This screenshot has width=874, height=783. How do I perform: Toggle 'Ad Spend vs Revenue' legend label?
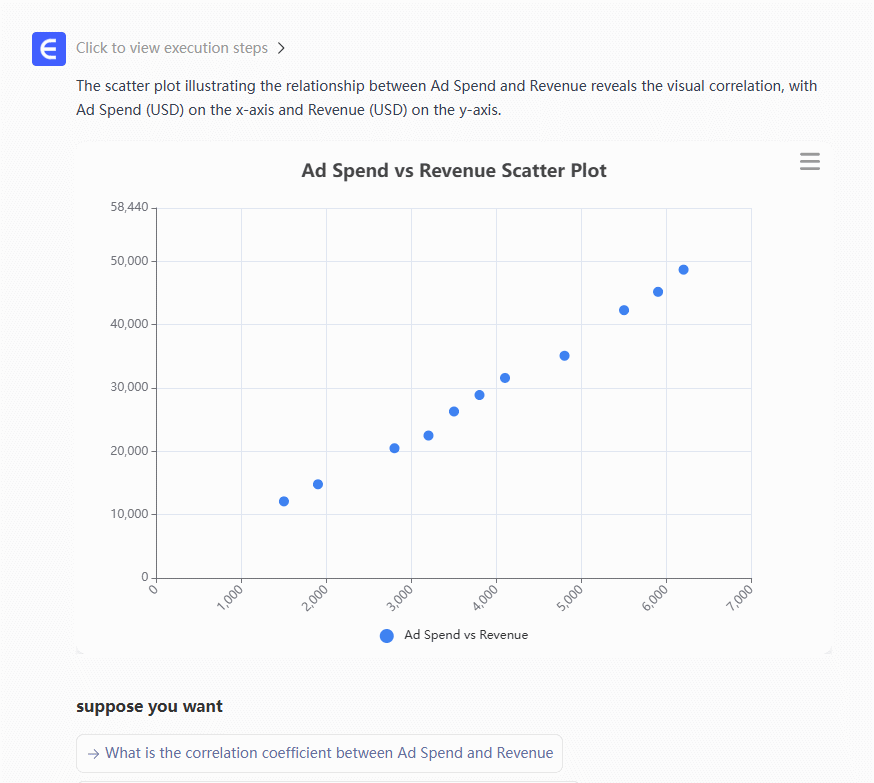click(x=465, y=635)
